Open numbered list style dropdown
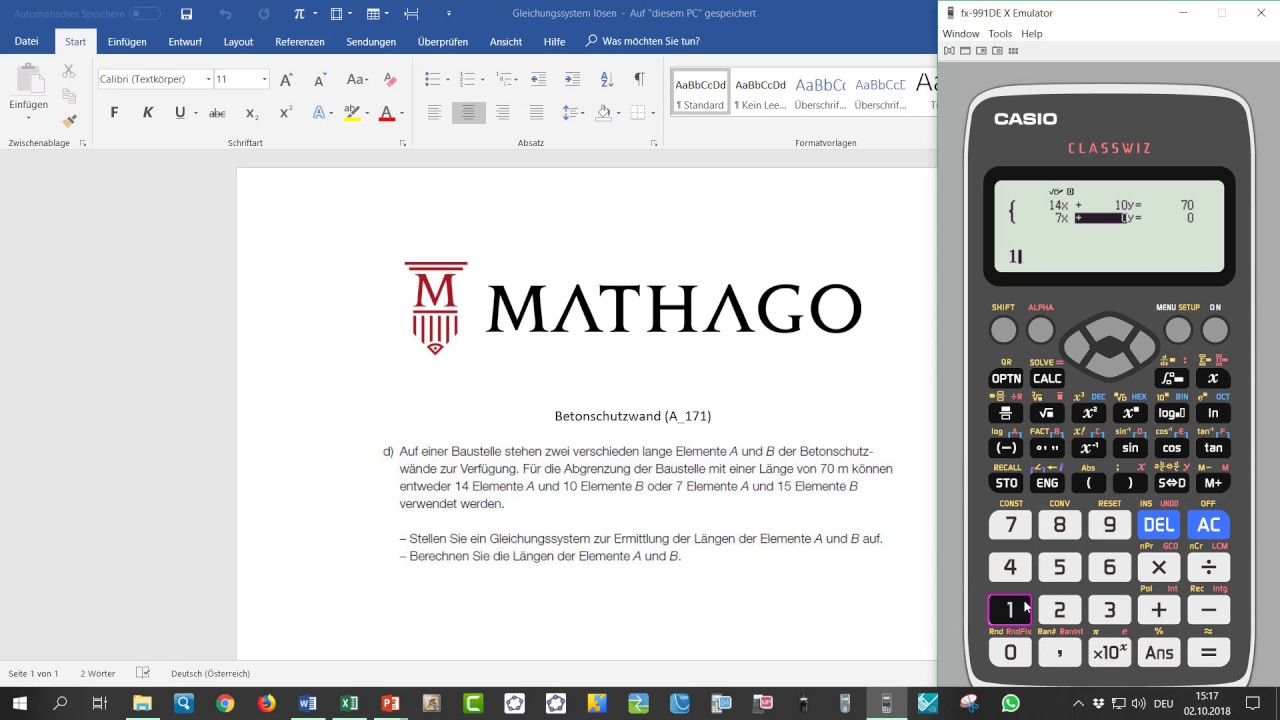1280x720 pixels. [482, 79]
